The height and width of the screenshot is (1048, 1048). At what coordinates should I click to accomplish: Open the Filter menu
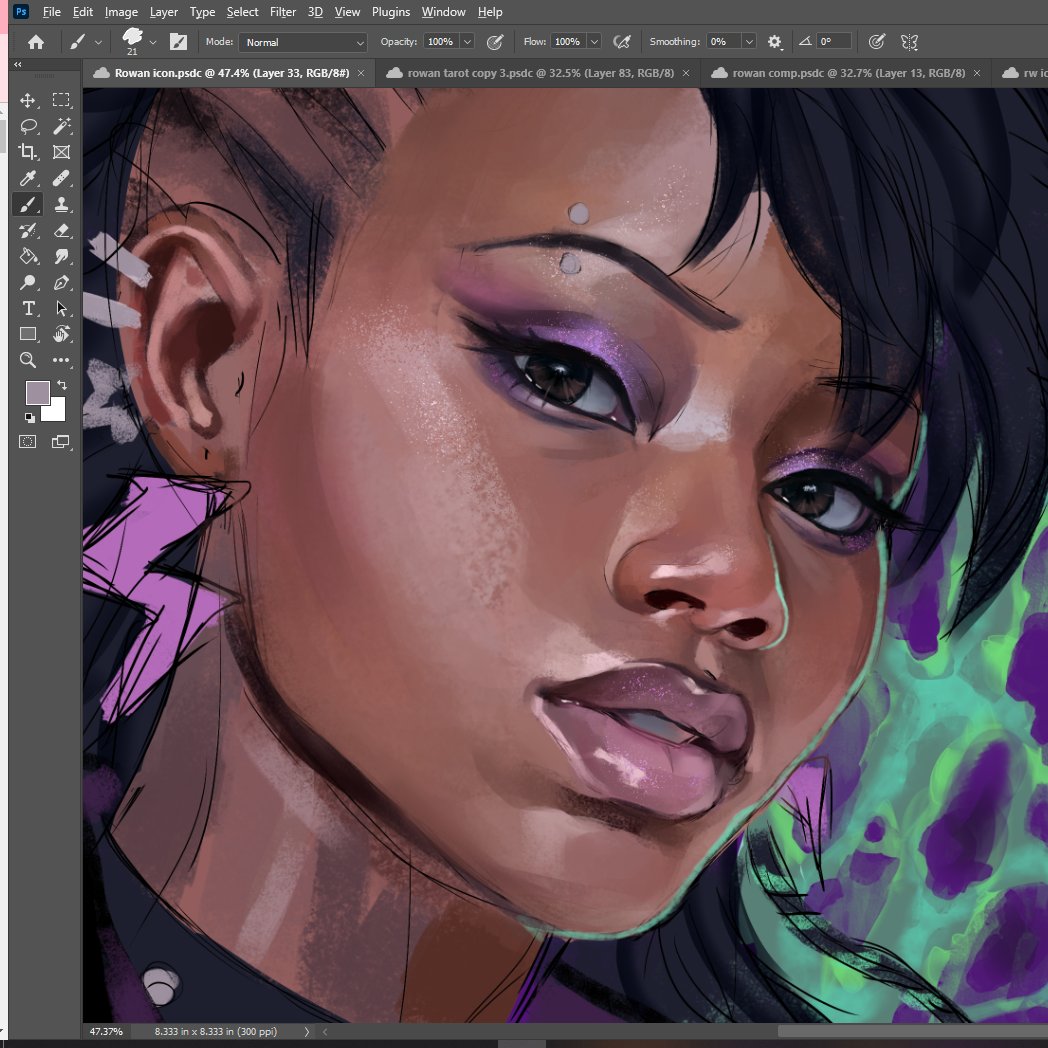tap(283, 12)
